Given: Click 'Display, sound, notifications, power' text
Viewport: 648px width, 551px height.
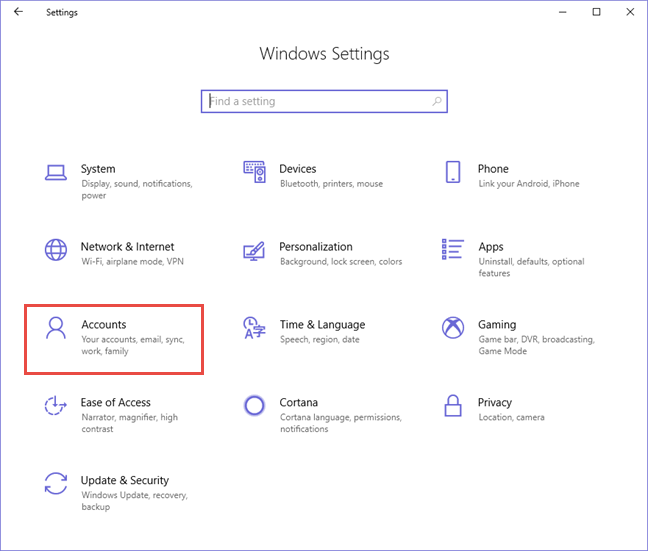Looking at the screenshot, I should click(137, 189).
